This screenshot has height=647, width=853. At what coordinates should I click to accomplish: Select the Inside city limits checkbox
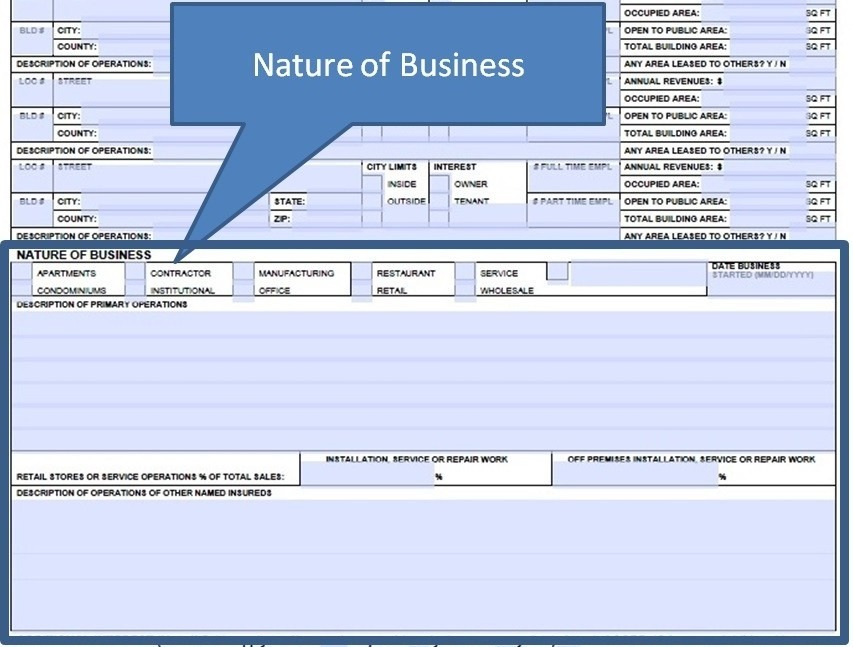(372, 182)
